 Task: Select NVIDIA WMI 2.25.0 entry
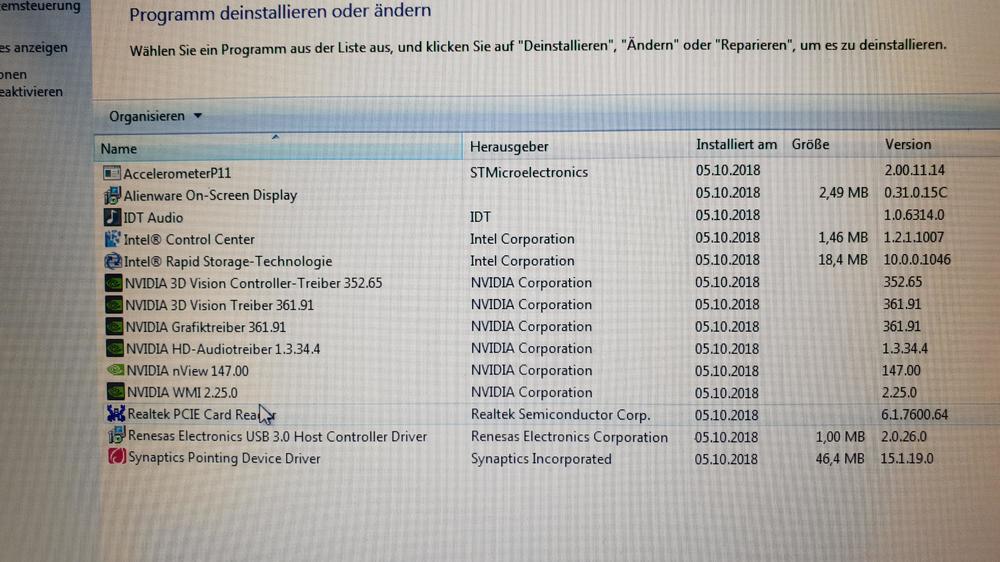pos(182,393)
